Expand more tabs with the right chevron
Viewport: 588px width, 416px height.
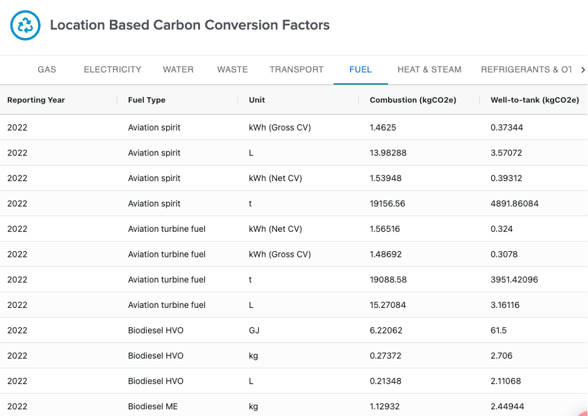pos(583,70)
